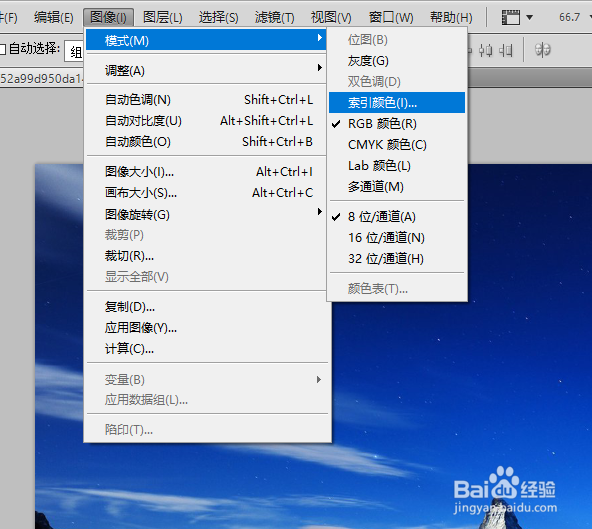This screenshot has width=592, height=529.
Task: Choose 自动对比度(U) command
Action: tap(206, 121)
